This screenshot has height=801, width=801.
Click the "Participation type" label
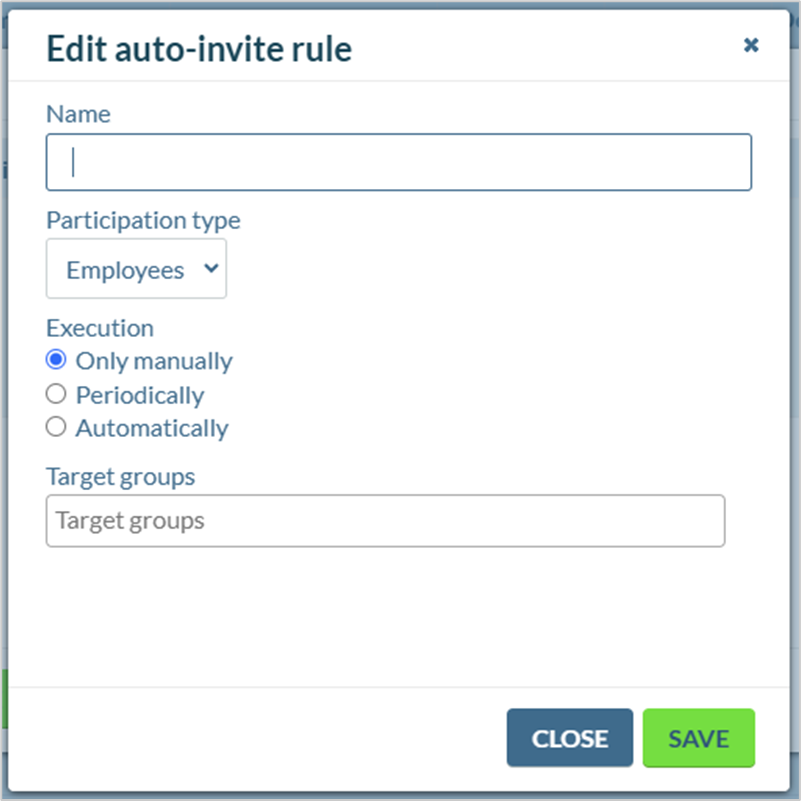point(143,221)
